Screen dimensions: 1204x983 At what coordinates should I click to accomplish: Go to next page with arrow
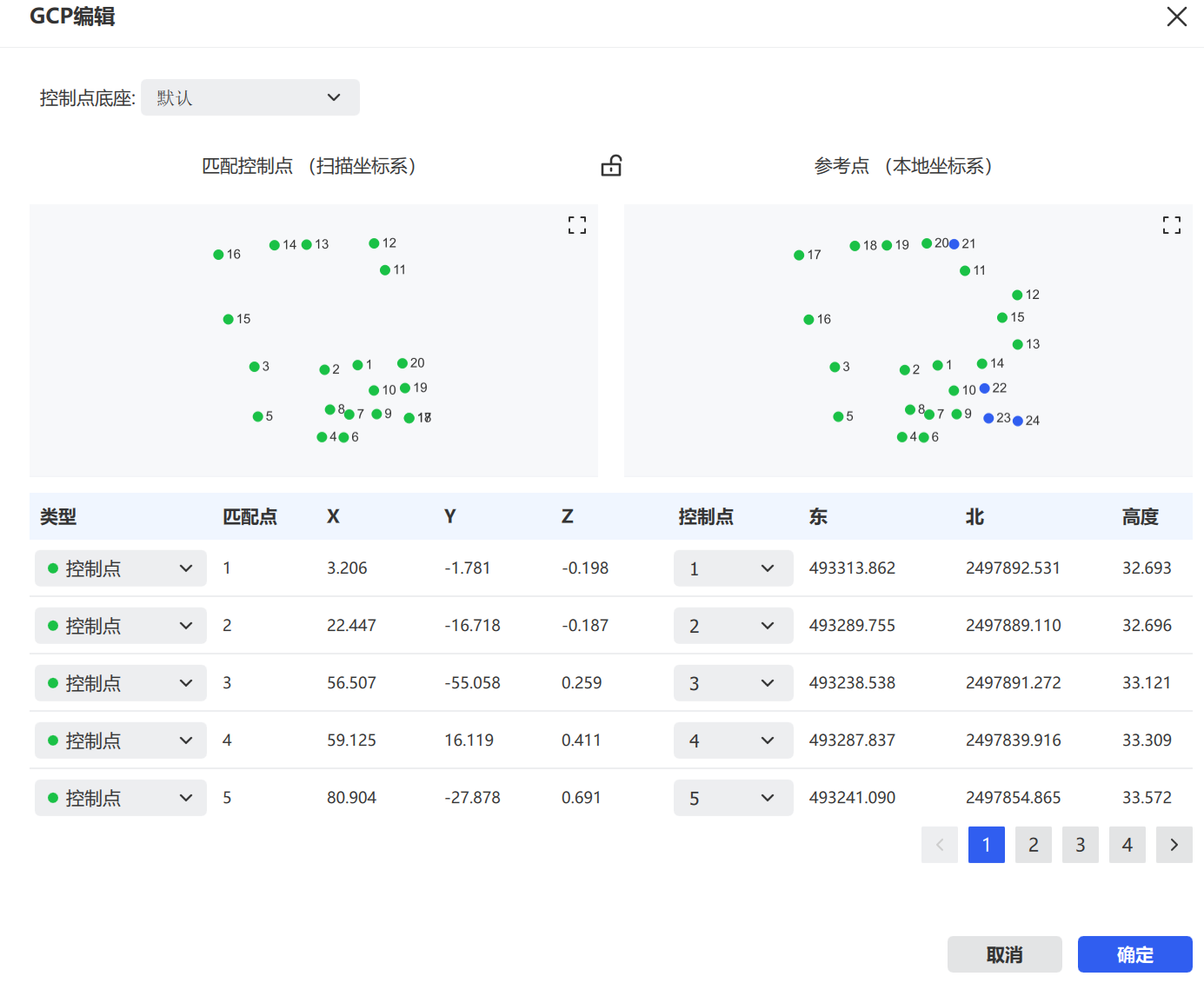coord(1174,845)
